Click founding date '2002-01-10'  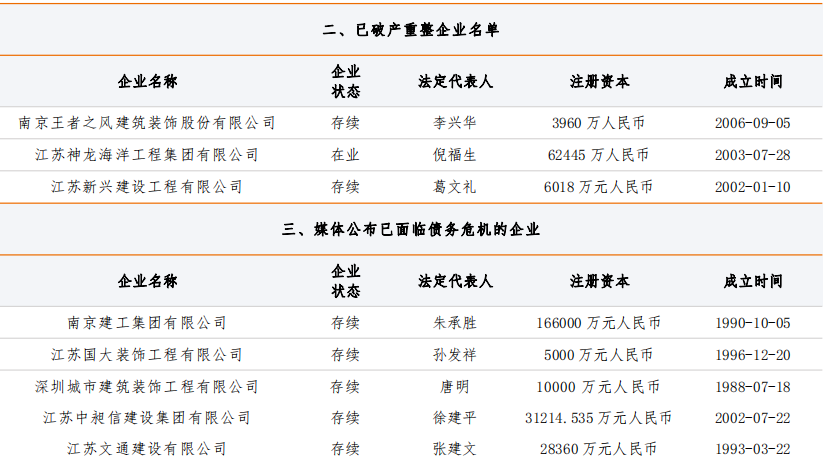752,187
